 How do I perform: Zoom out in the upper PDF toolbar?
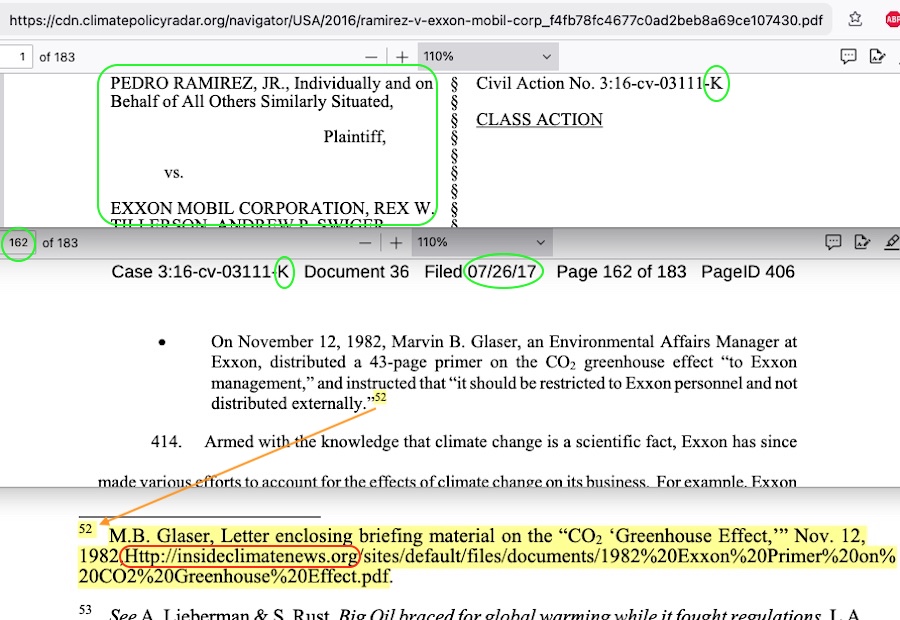pos(371,57)
